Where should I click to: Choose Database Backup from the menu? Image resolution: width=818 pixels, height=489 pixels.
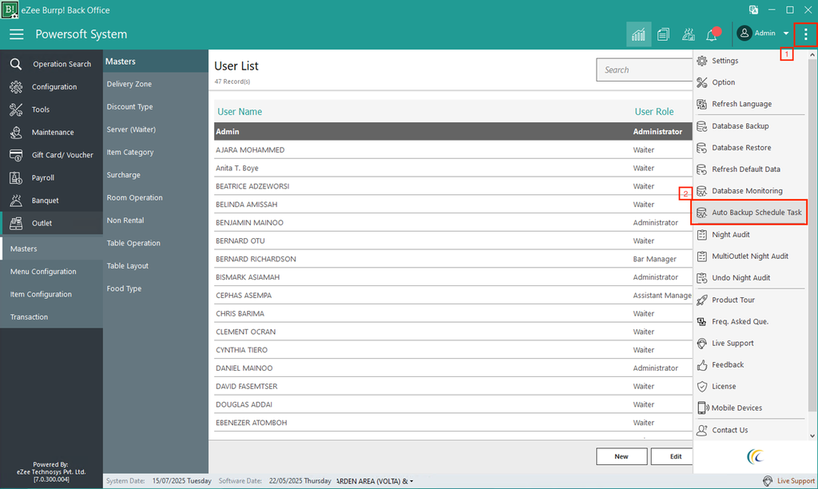pos(740,126)
